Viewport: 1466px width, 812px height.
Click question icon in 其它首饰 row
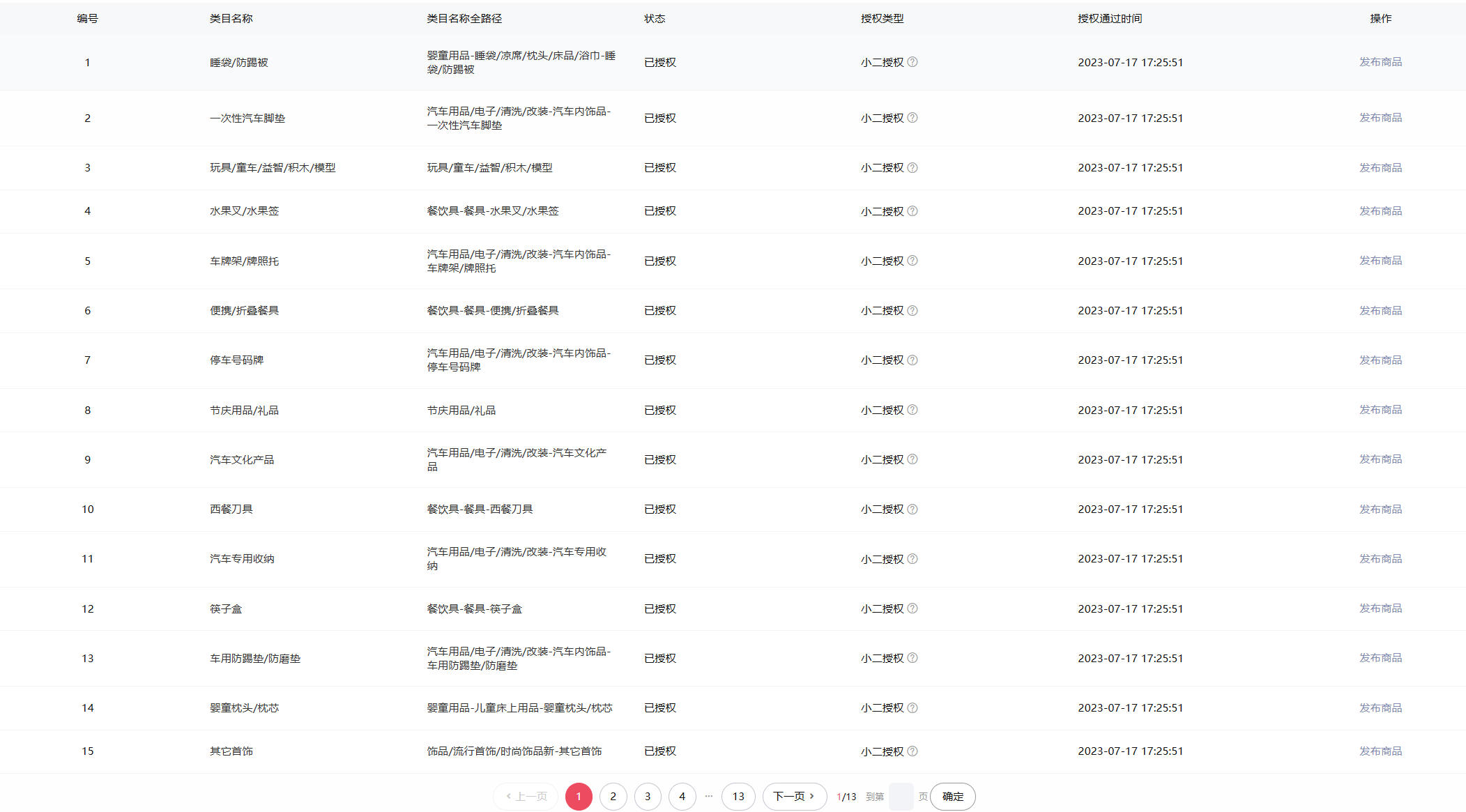(913, 751)
